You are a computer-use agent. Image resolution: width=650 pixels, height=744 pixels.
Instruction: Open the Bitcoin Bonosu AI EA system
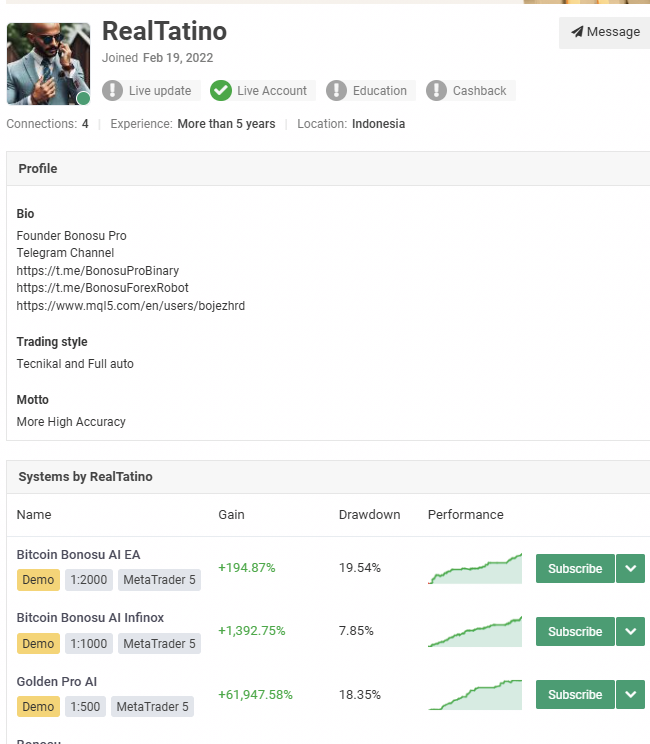coord(78,554)
